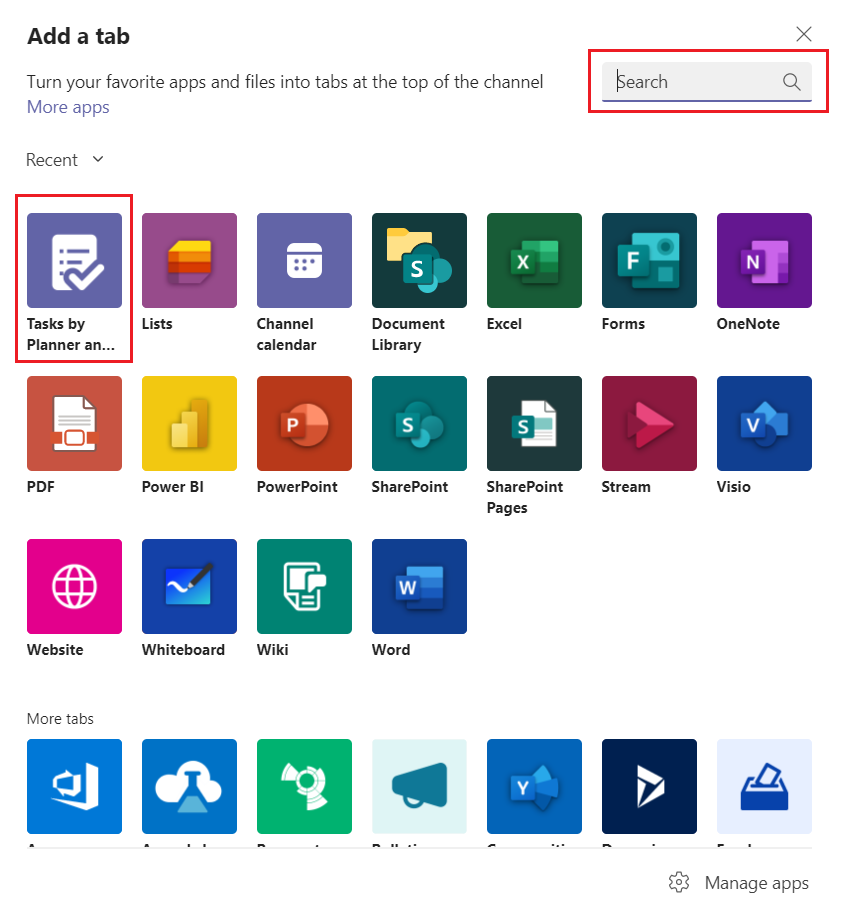Open the SharePoint Pages tile
Image resolution: width=842 pixels, height=918 pixels.
coord(534,423)
